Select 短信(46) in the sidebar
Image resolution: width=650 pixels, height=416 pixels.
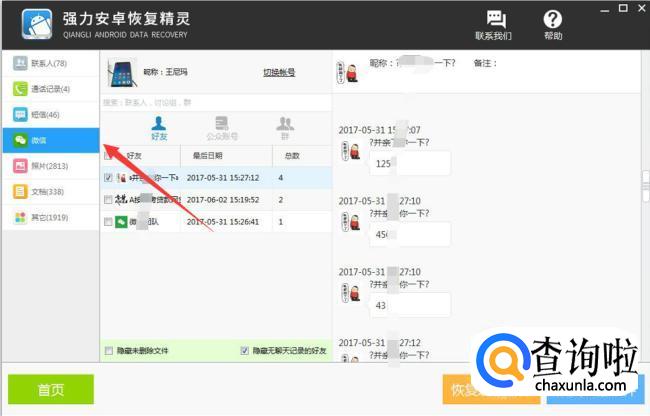[x=51, y=115]
